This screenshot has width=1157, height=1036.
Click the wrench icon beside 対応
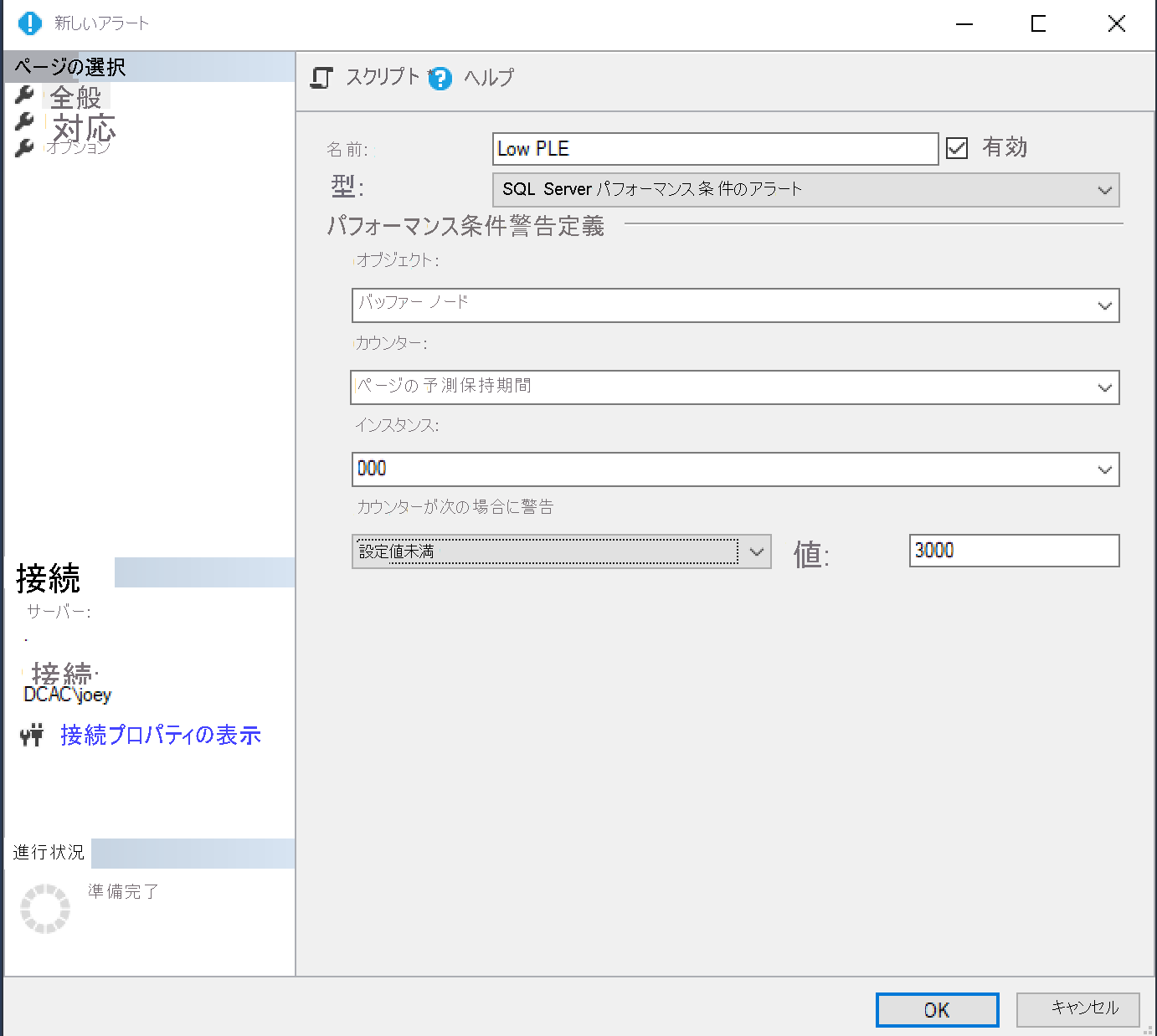coord(23,122)
